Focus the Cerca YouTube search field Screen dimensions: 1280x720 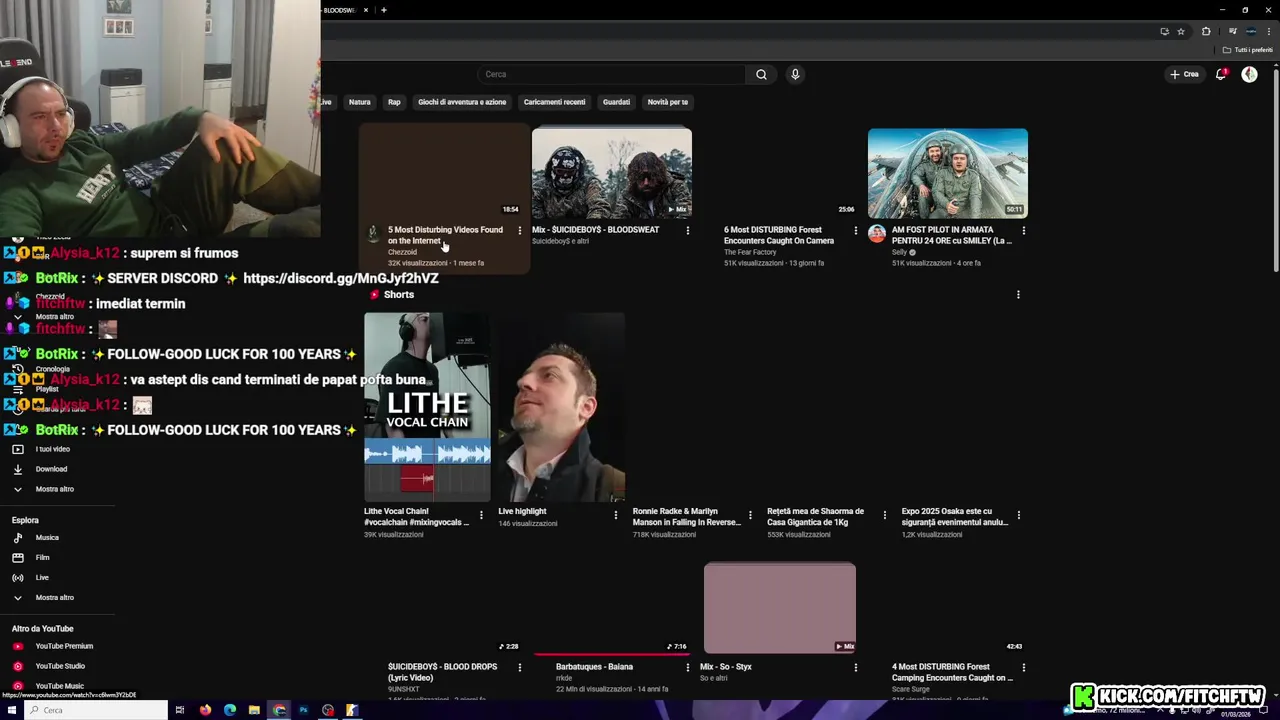tap(612, 74)
